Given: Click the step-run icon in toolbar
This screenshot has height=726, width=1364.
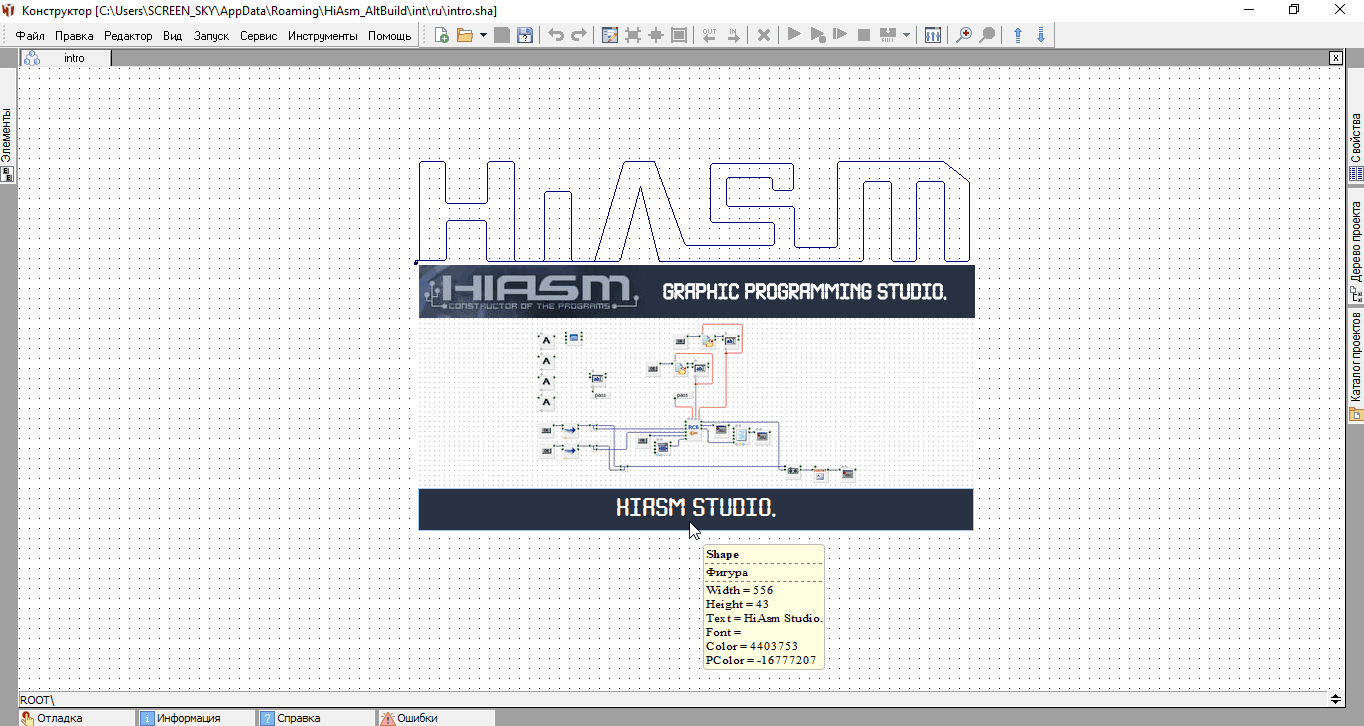Looking at the screenshot, I should [840, 35].
